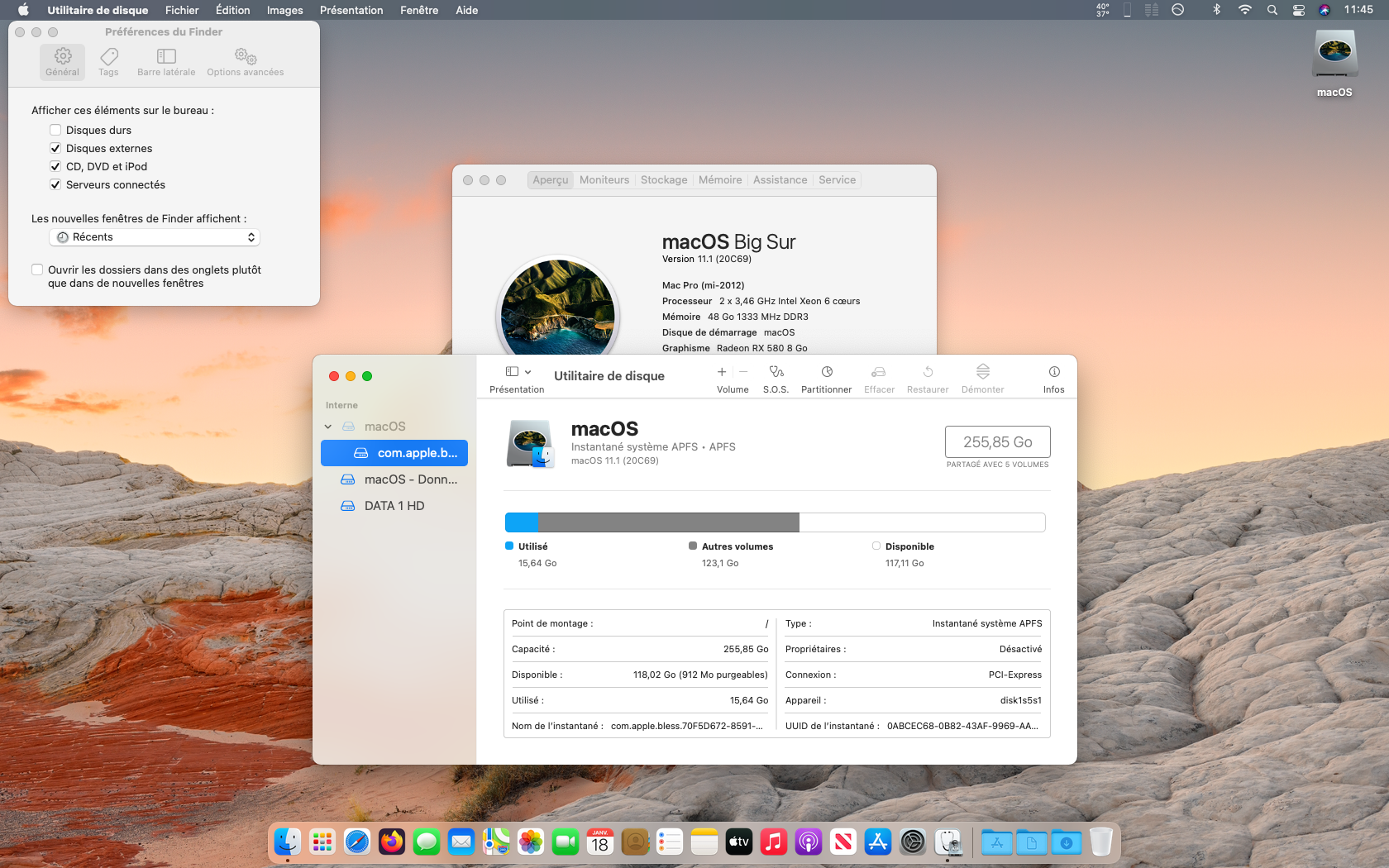Launch Firefox from the Dock
Image resolution: width=1389 pixels, height=868 pixels.
click(x=392, y=842)
